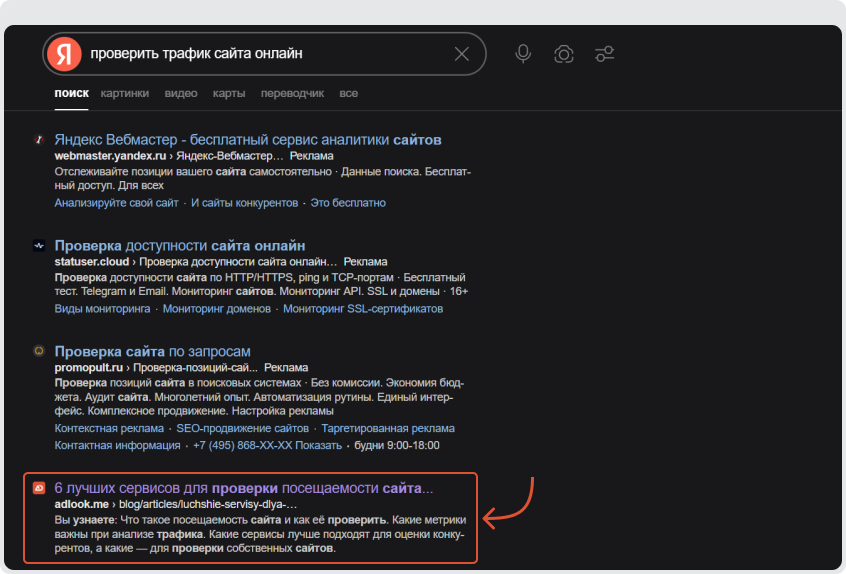846x574 pixels.
Task: Open Контактная информация link
Action: 117,446
